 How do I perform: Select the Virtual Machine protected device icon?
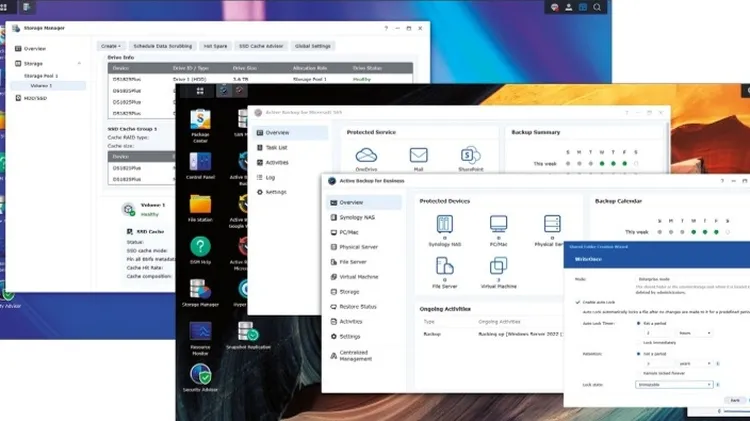[x=497, y=266]
